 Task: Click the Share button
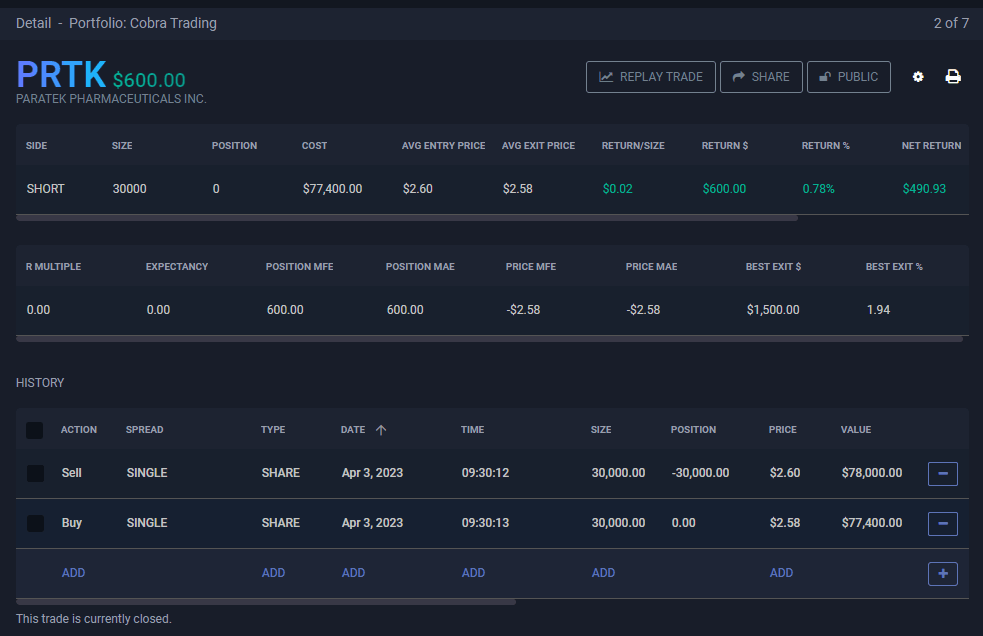pos(760,77)
